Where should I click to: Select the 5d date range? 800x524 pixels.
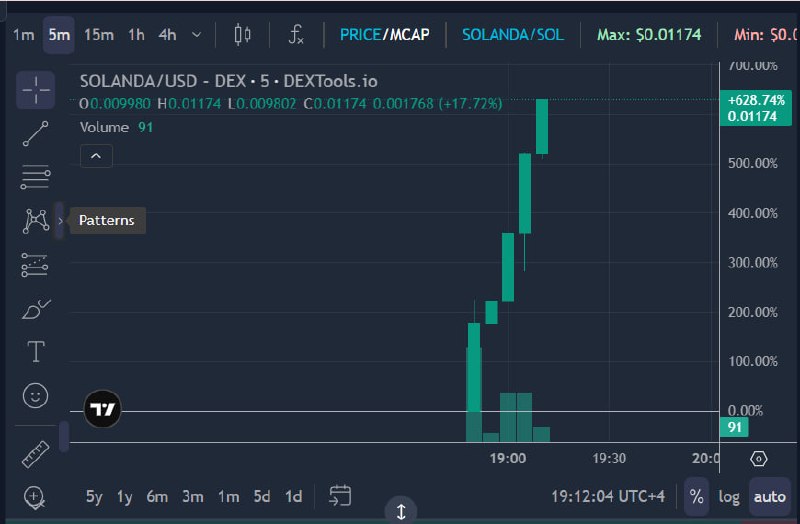tap(262, 496)
